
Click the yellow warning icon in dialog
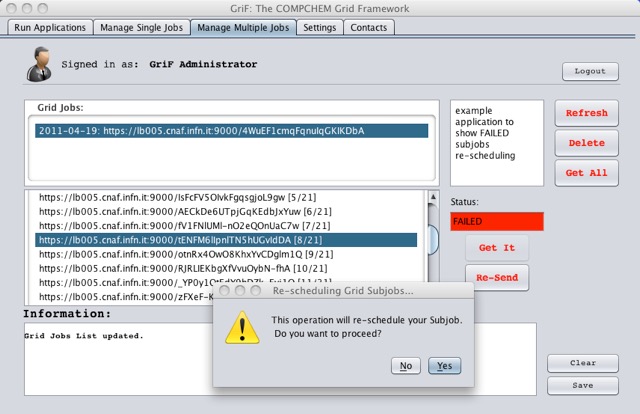pos(242,327)
